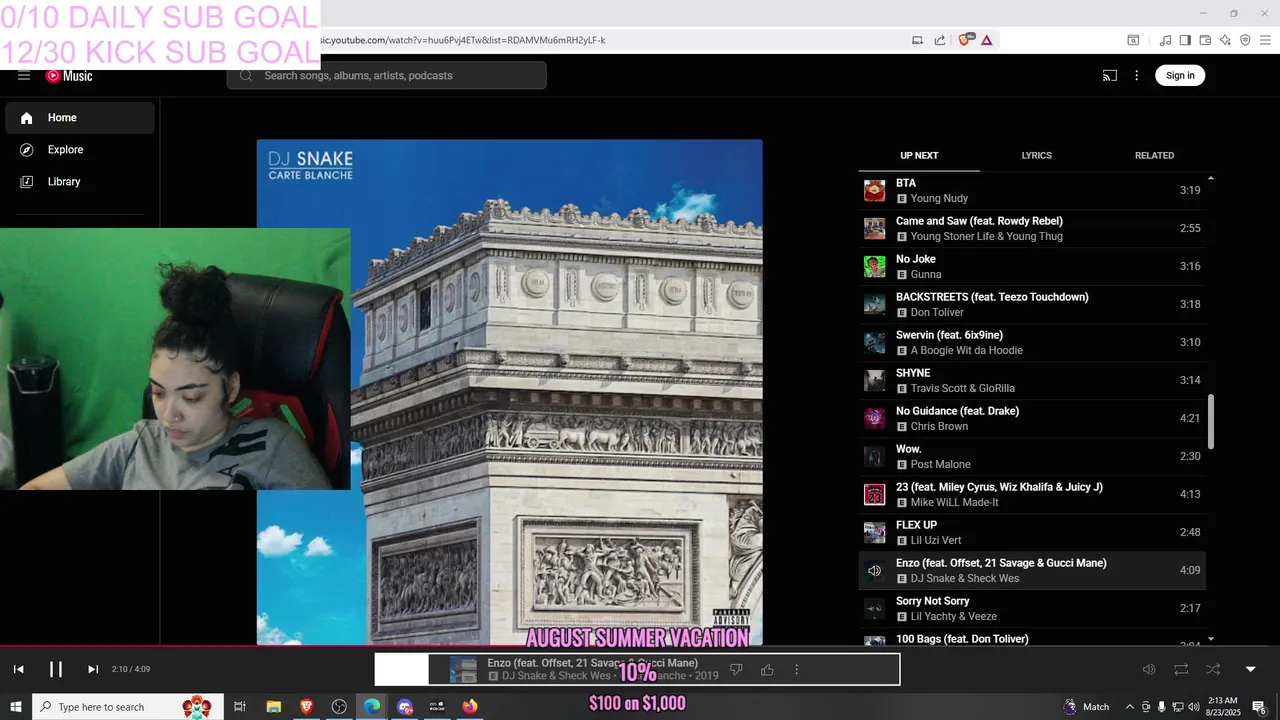The image size is (1280, 720).
Task: Open the notification center icon
Action: [x=1260, y=707]
